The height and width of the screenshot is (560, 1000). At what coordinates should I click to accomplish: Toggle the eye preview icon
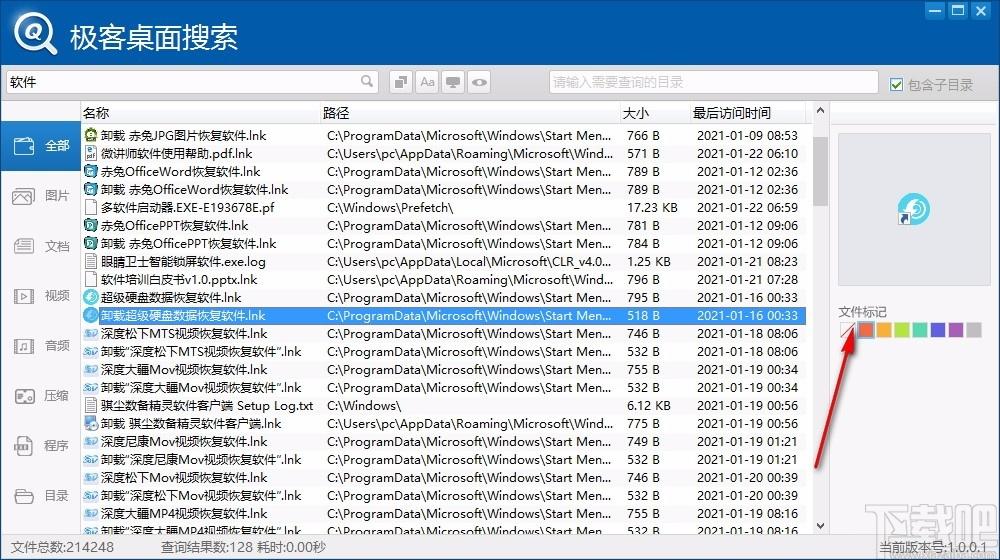tap(480, 82)
